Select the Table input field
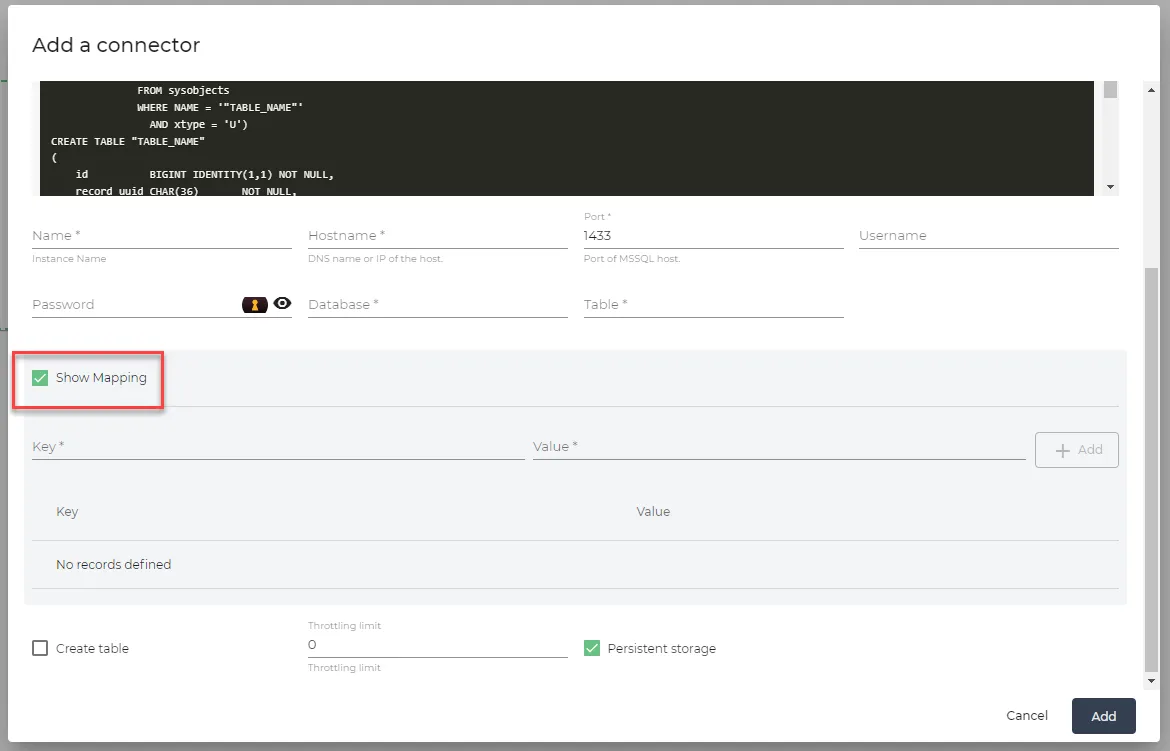This screenshot has height=751, width=1170. pyautogui.click(x=713, y=305)
